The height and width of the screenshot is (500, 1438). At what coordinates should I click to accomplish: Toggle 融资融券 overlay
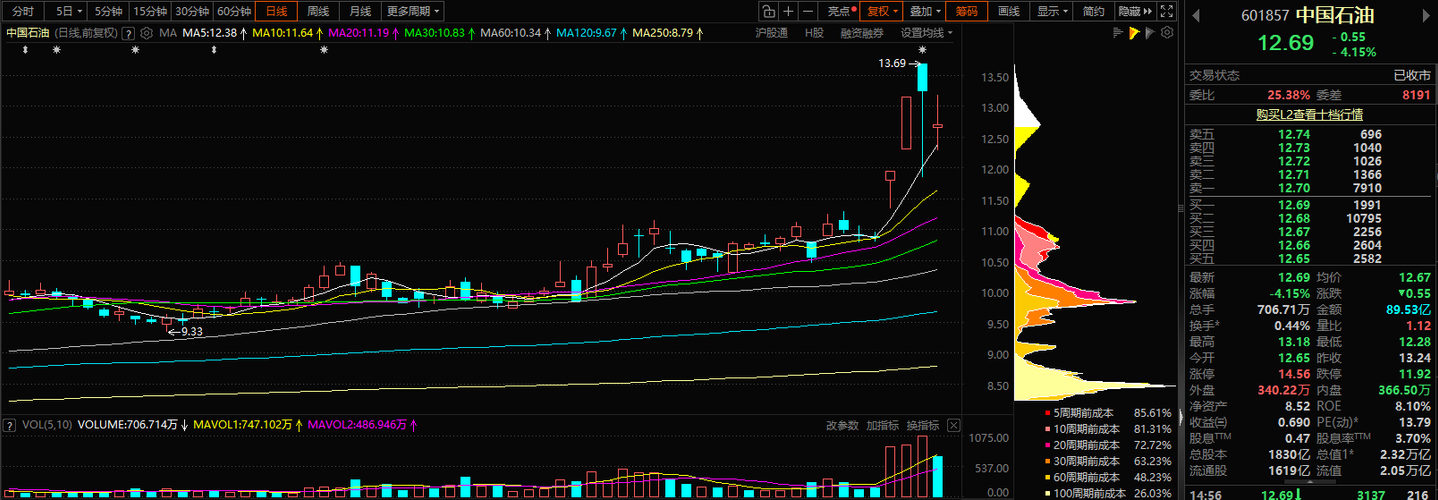(861, 33)
